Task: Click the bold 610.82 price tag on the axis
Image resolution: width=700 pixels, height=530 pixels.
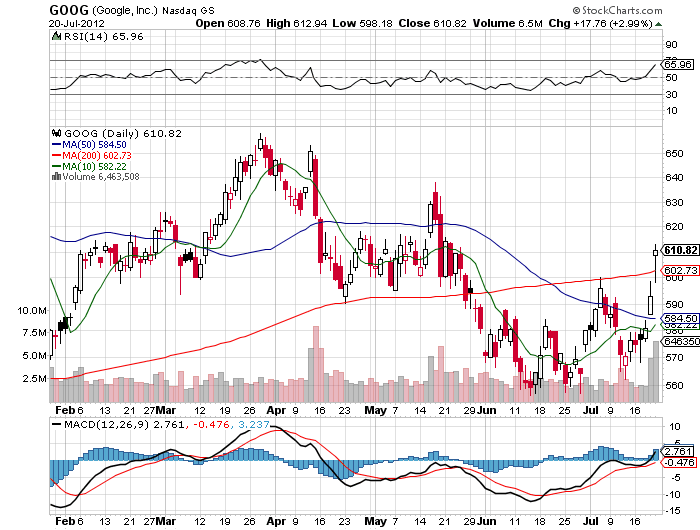Action: coord(680,250)
